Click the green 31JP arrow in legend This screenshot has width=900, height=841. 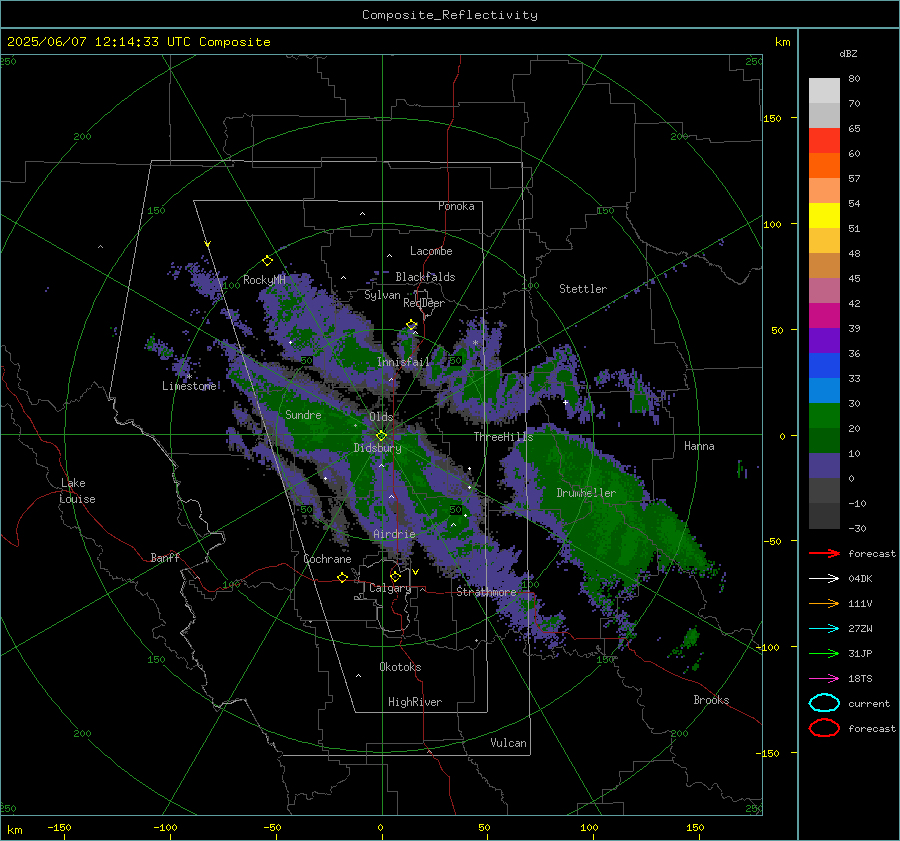tap(824, 653)
